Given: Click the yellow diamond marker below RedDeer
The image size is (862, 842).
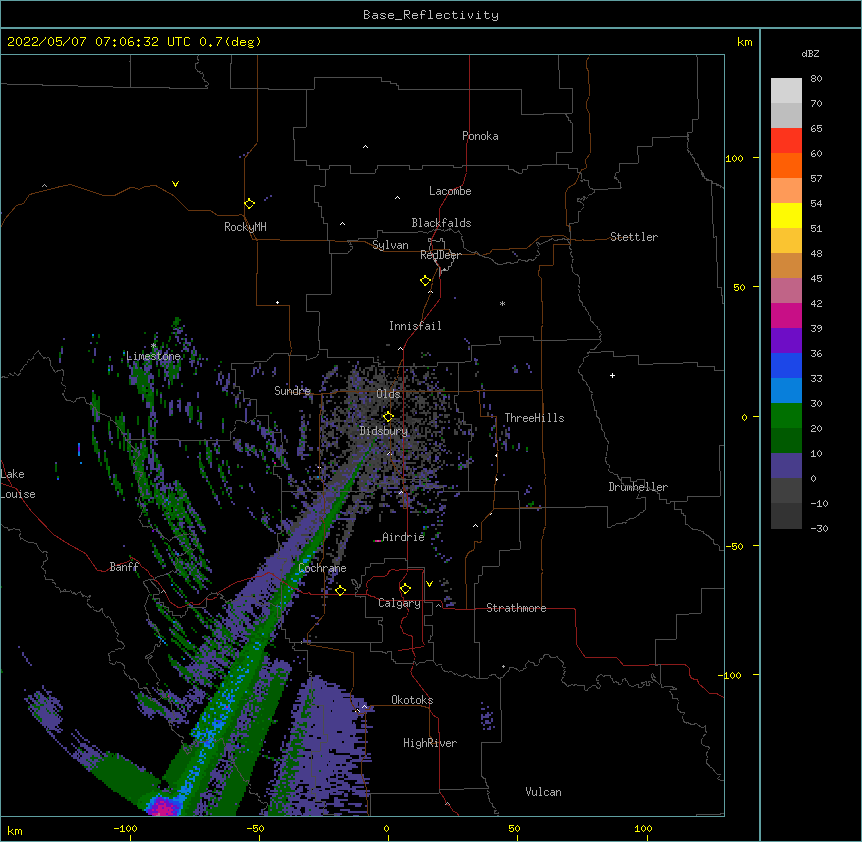Looking at the screenshot, I should pos(426,281).
